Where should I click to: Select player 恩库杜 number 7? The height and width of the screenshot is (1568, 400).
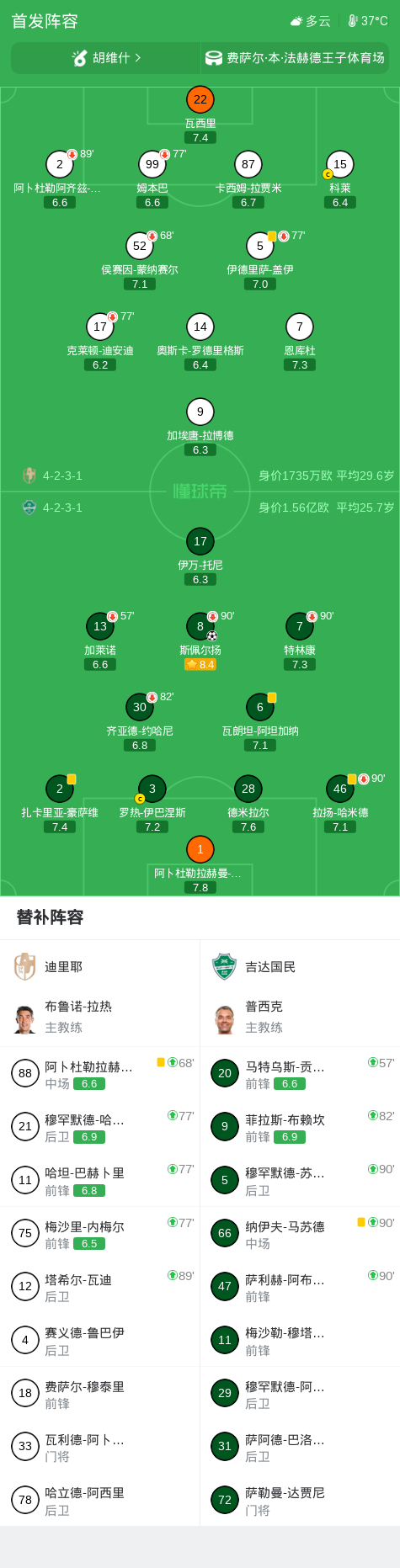pos(300,327)
